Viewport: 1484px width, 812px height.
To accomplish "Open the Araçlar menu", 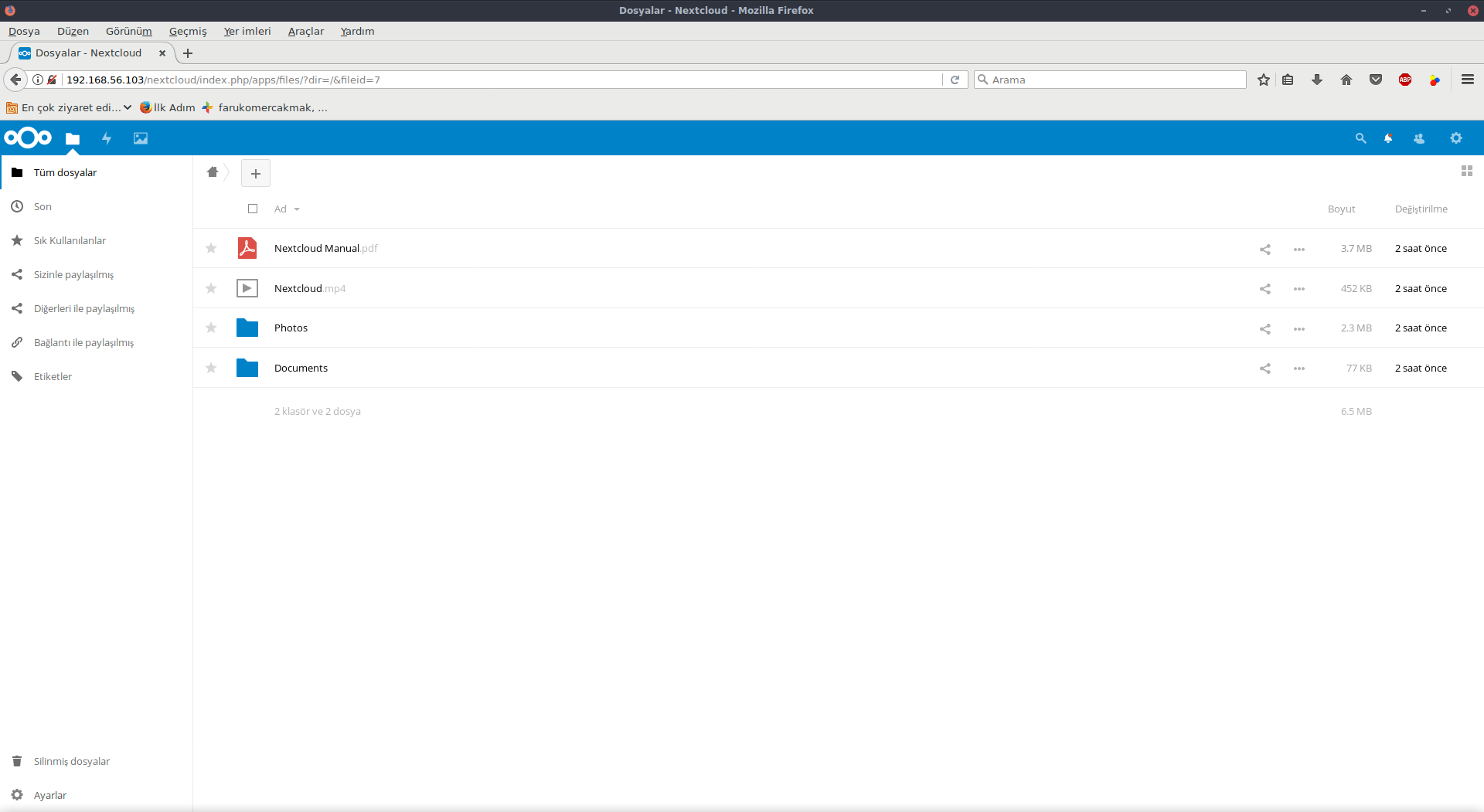I will point(306,31).
